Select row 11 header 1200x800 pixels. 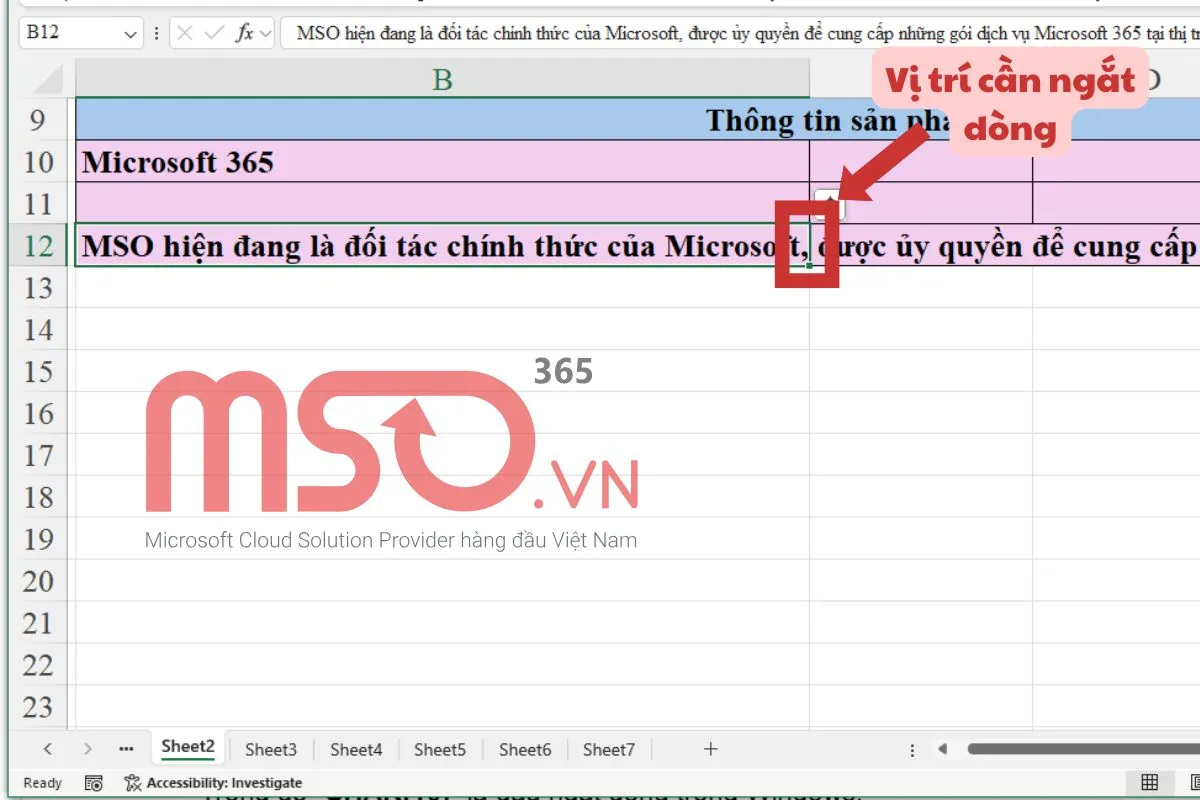click(39, 204)
